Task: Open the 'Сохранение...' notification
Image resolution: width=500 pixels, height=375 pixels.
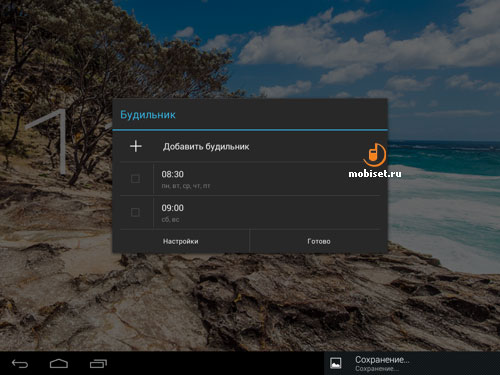Action: [x=412, y=363]
